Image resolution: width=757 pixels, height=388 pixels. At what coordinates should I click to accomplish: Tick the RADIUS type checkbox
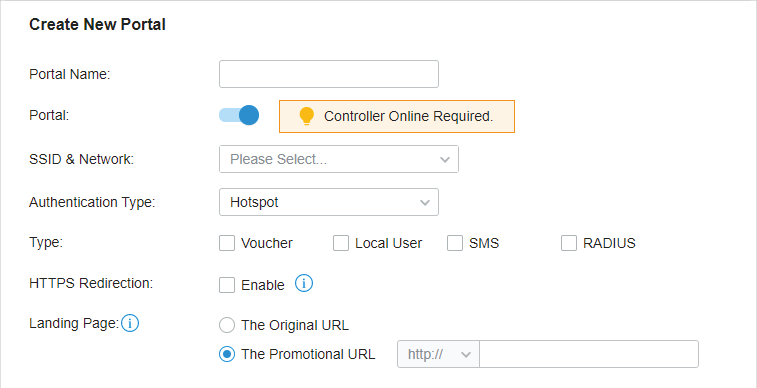569,243
